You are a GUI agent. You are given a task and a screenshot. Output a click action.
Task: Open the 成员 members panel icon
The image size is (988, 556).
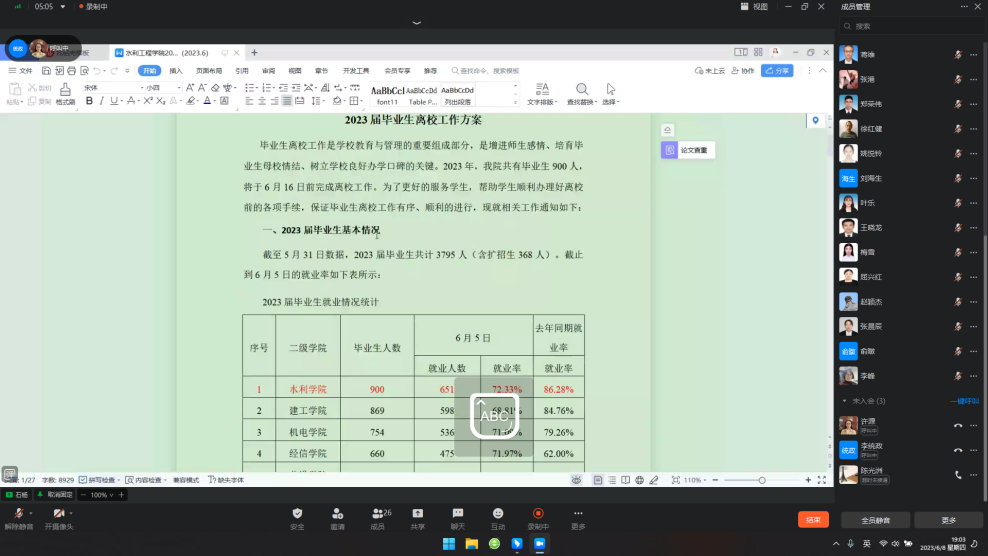378,514
